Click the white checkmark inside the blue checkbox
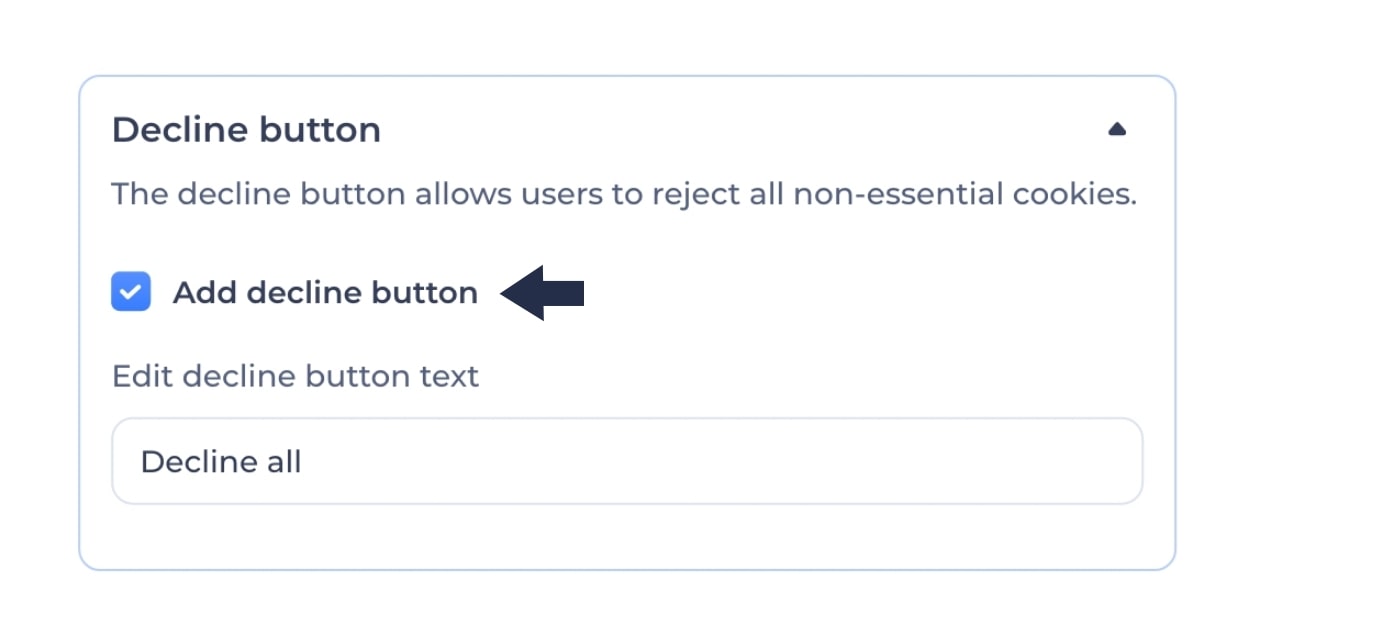 coord(131,292)
